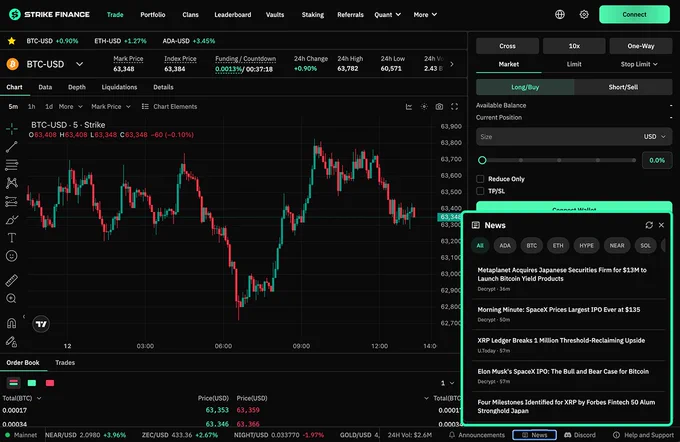The image size is (680, 442).
Task: Open the emoji icons tool
Action: point(12,256)
